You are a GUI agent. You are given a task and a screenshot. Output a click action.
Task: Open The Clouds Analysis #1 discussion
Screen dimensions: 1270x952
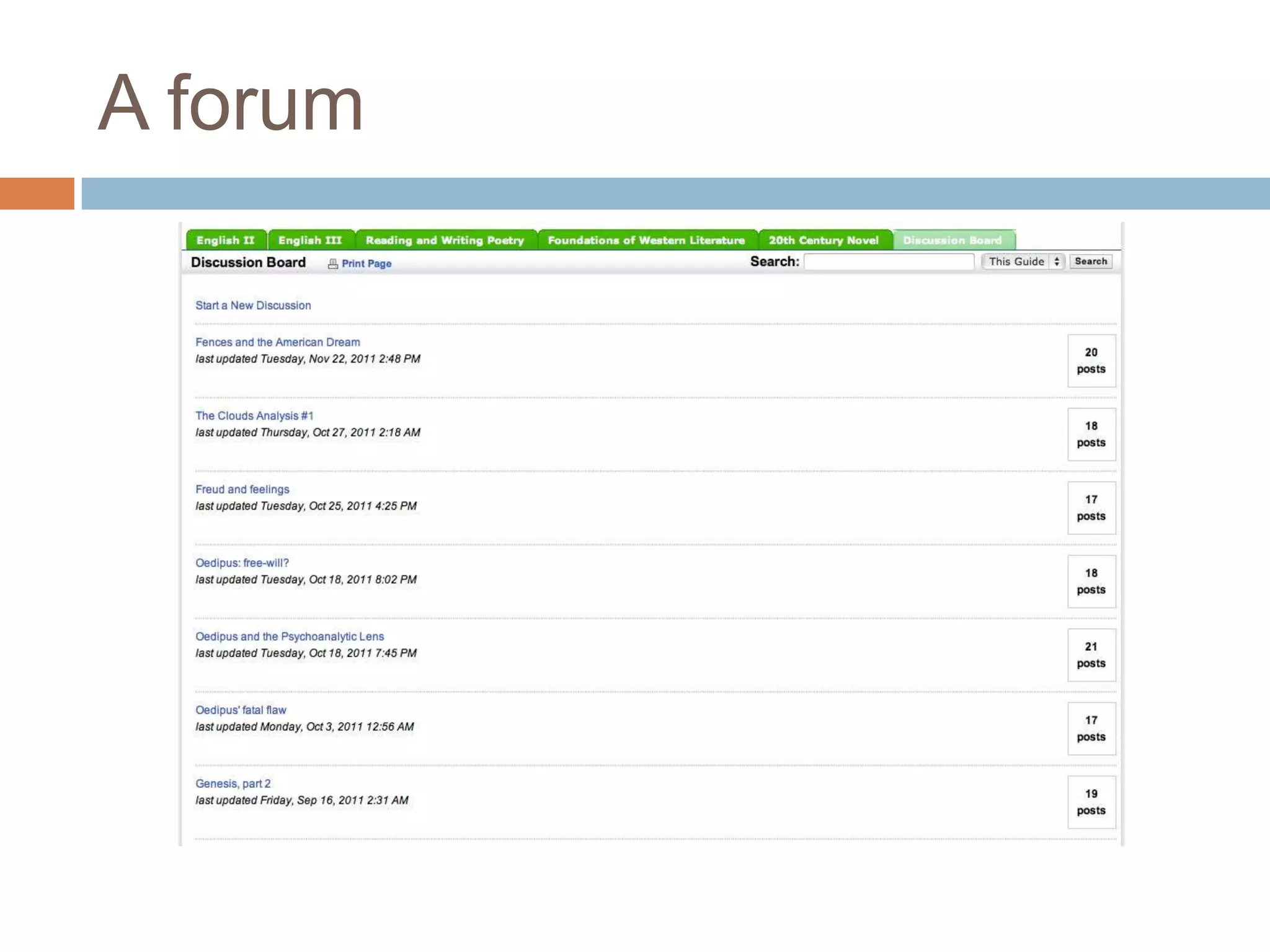point(254,416)
